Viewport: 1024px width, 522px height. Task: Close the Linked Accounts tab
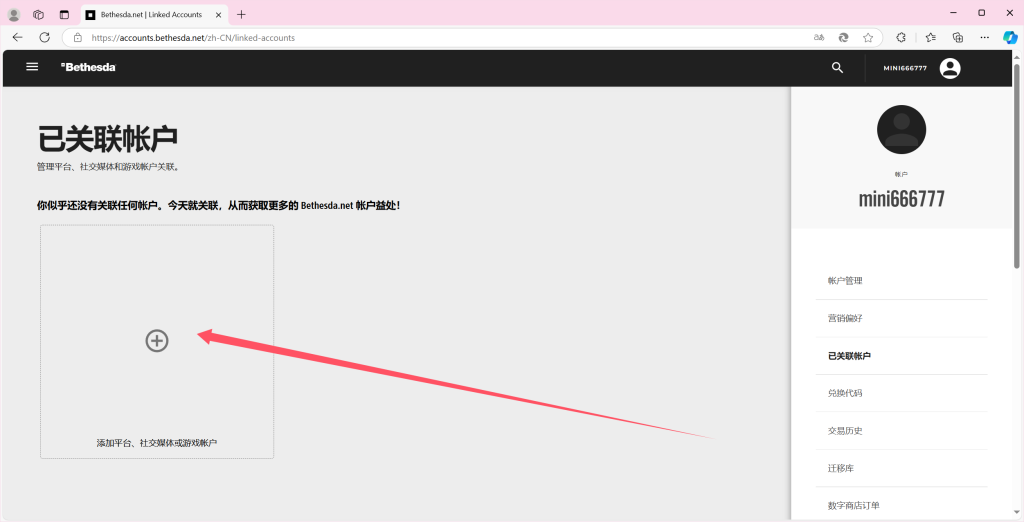[219, 14]
